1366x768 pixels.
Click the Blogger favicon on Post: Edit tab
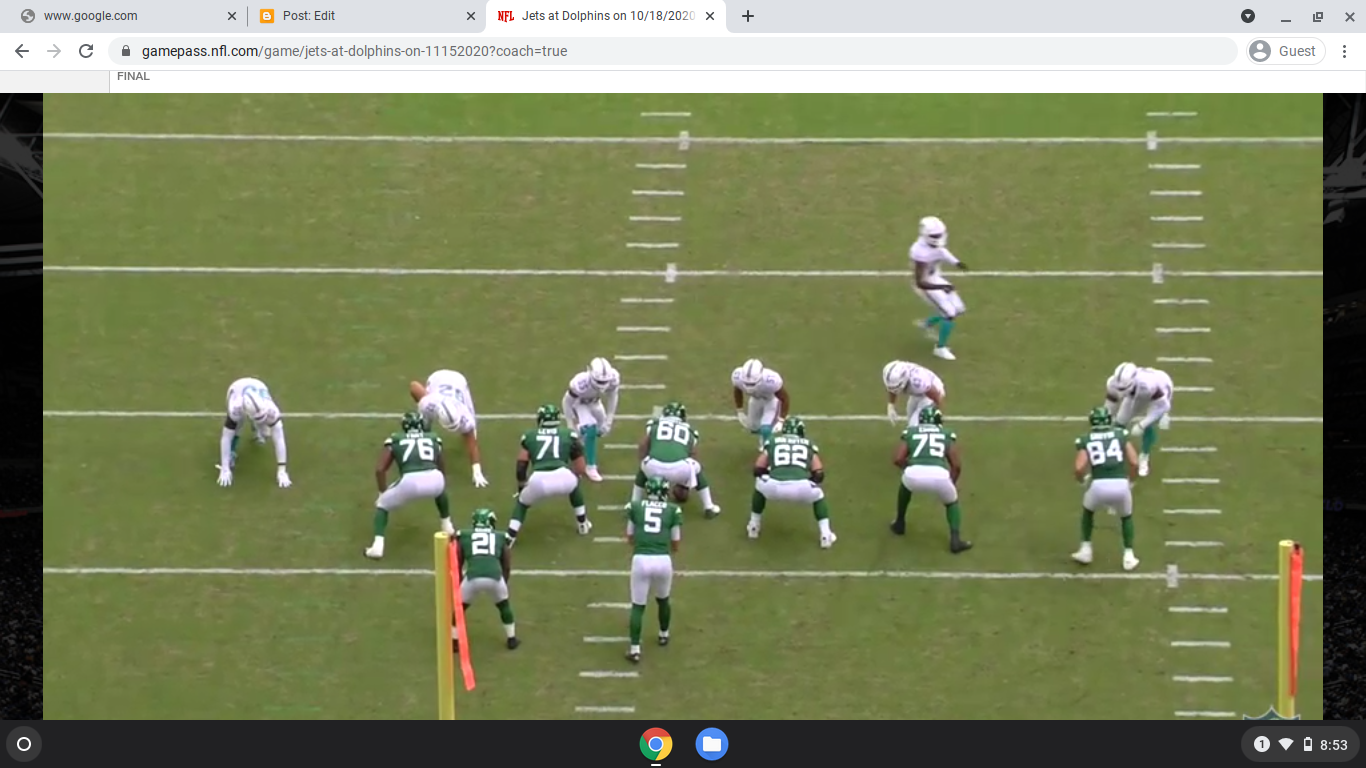(x=265, y=16)
